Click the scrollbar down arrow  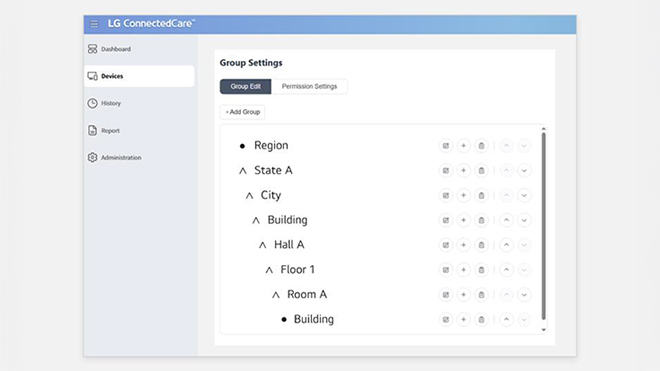(x=543, y=330)
